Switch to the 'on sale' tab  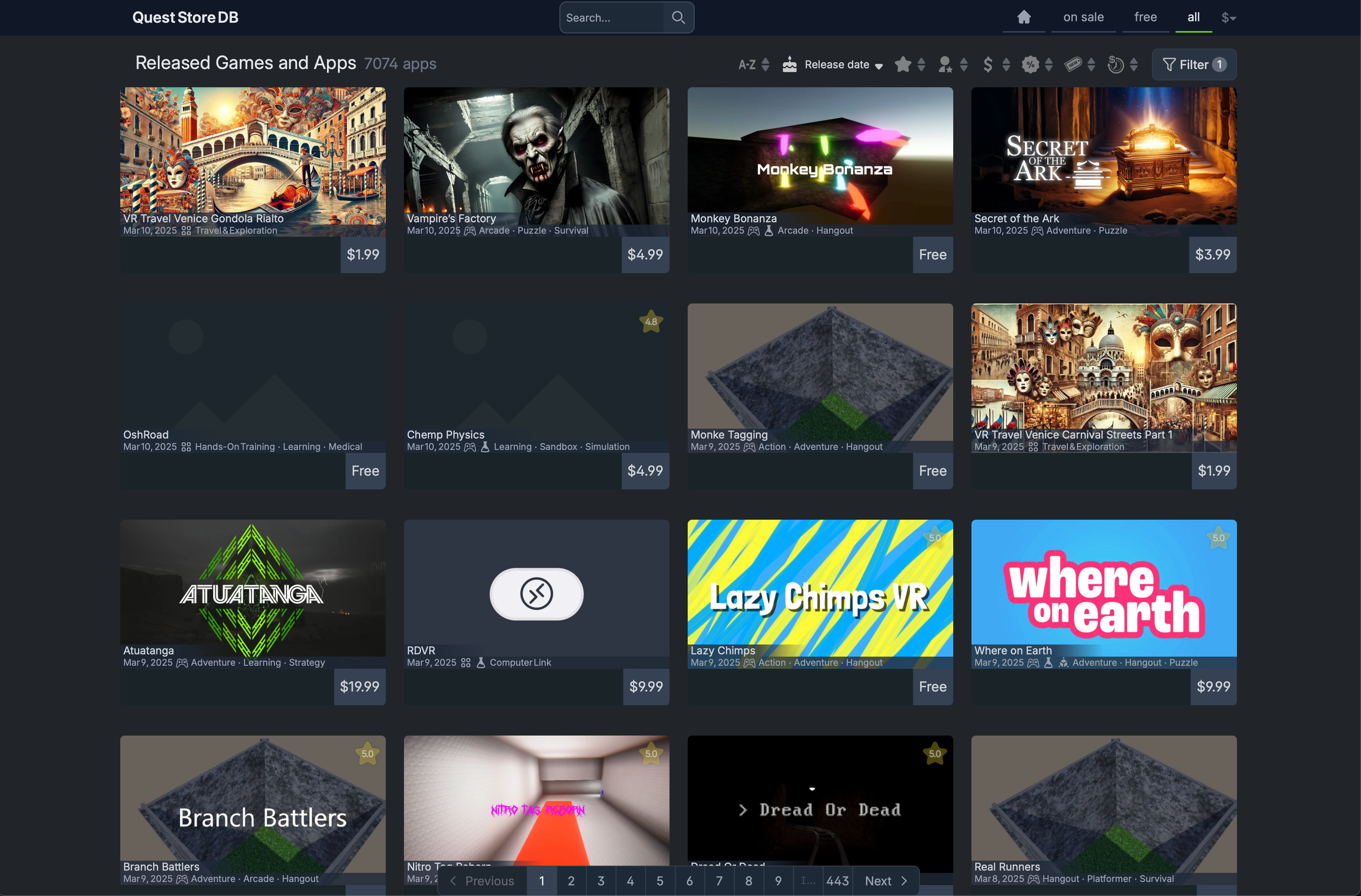pyautogui.click(x=1084, y=17)
